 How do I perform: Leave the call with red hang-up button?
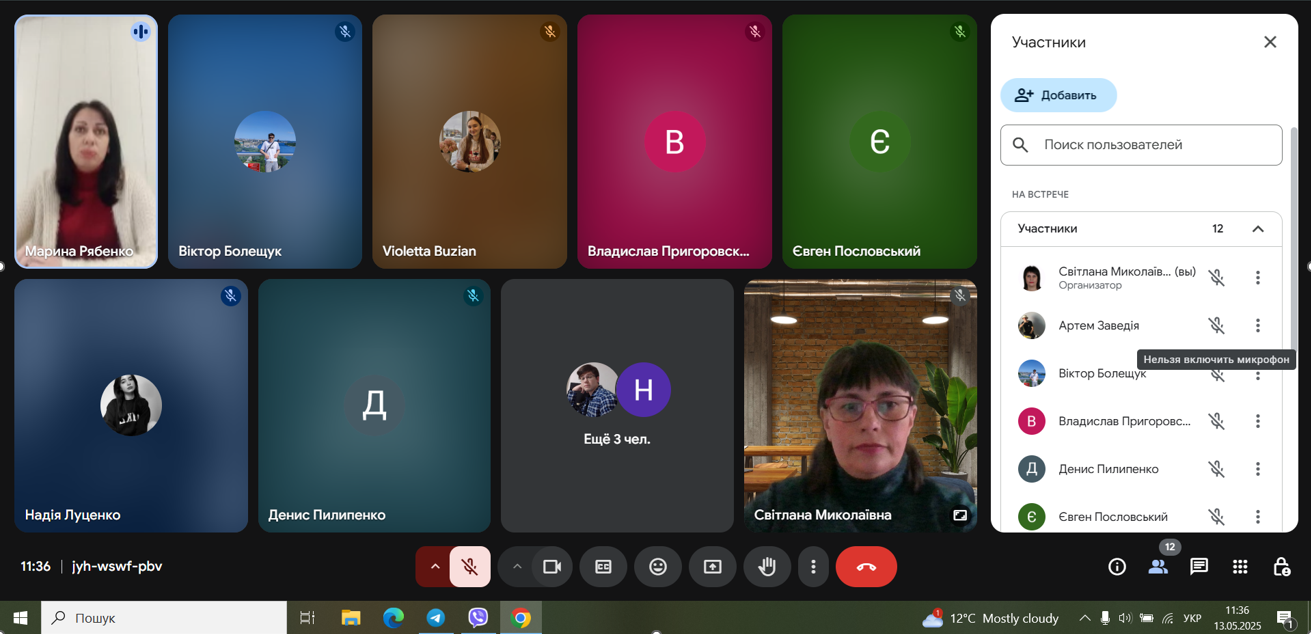[866, 567]
